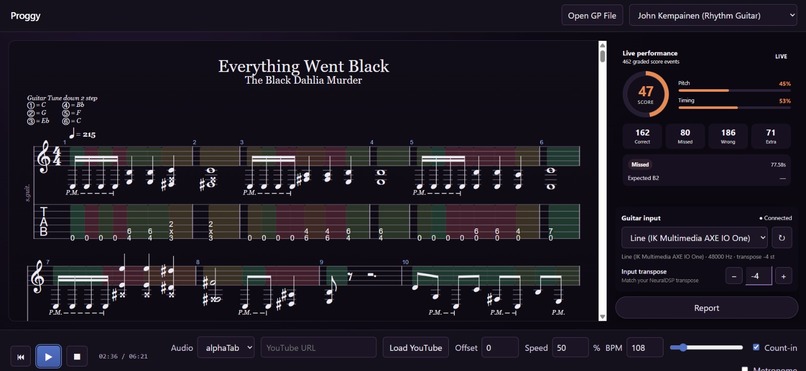Click the Timing 53% progress bar

(734, 108)
